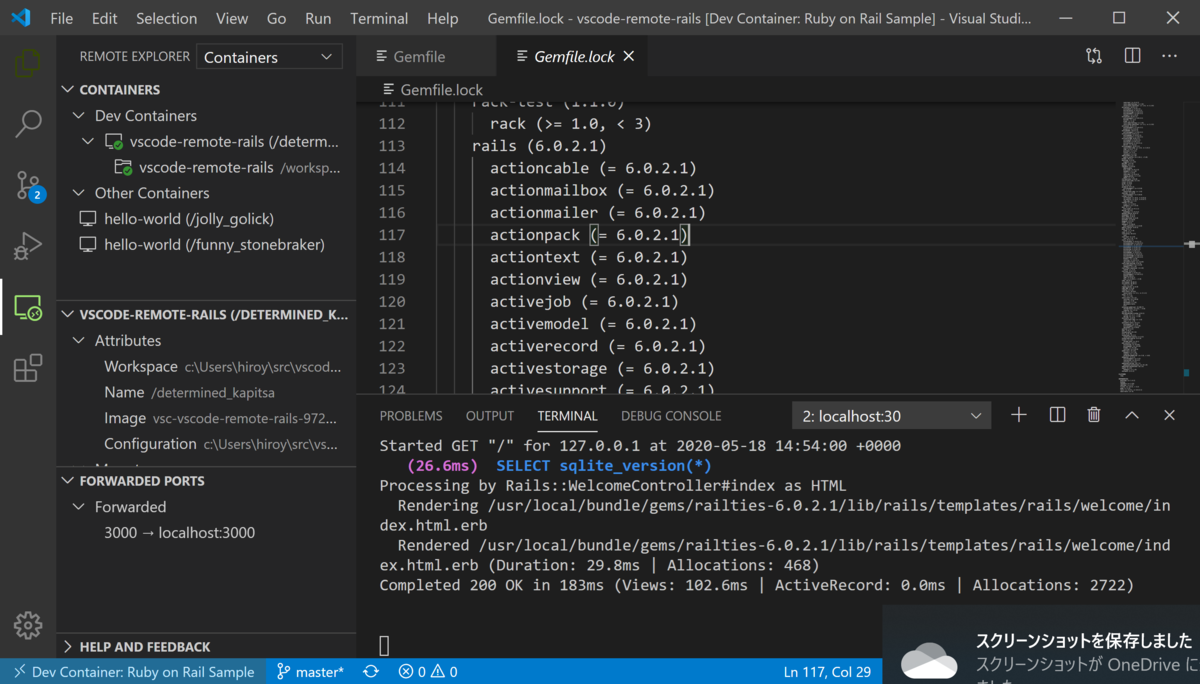
Task: Select the Name /determined_kapitsa attribute
Action: click(x=206, y=393)
